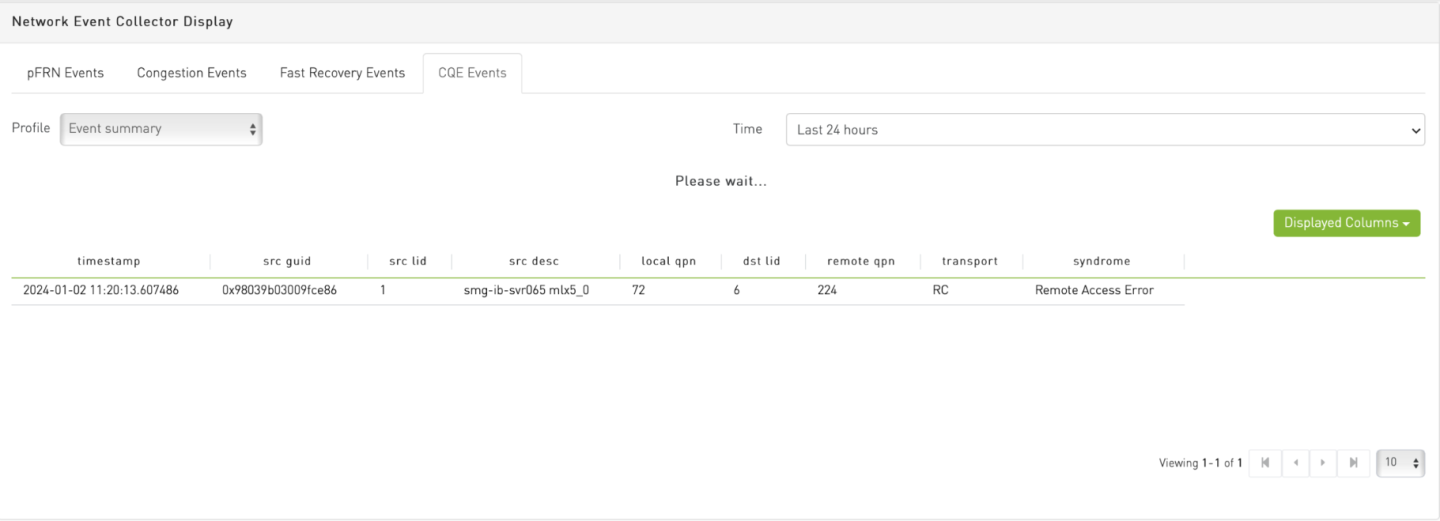Image resolution: width=1440 pixels, height=521 pixels.
Task: Sort by the syndrome column header
Action: click(1101, 261)
